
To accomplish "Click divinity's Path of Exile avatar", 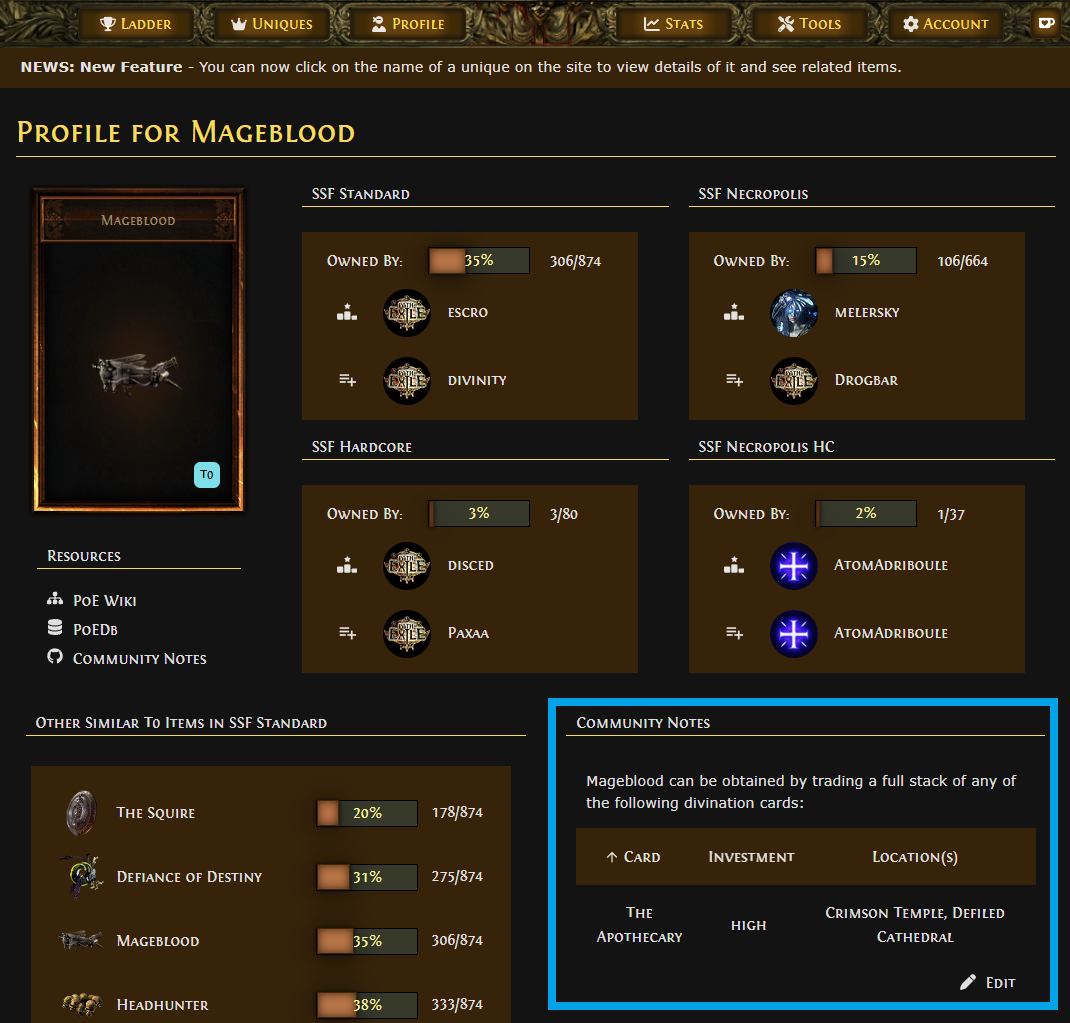I will 407,381.
